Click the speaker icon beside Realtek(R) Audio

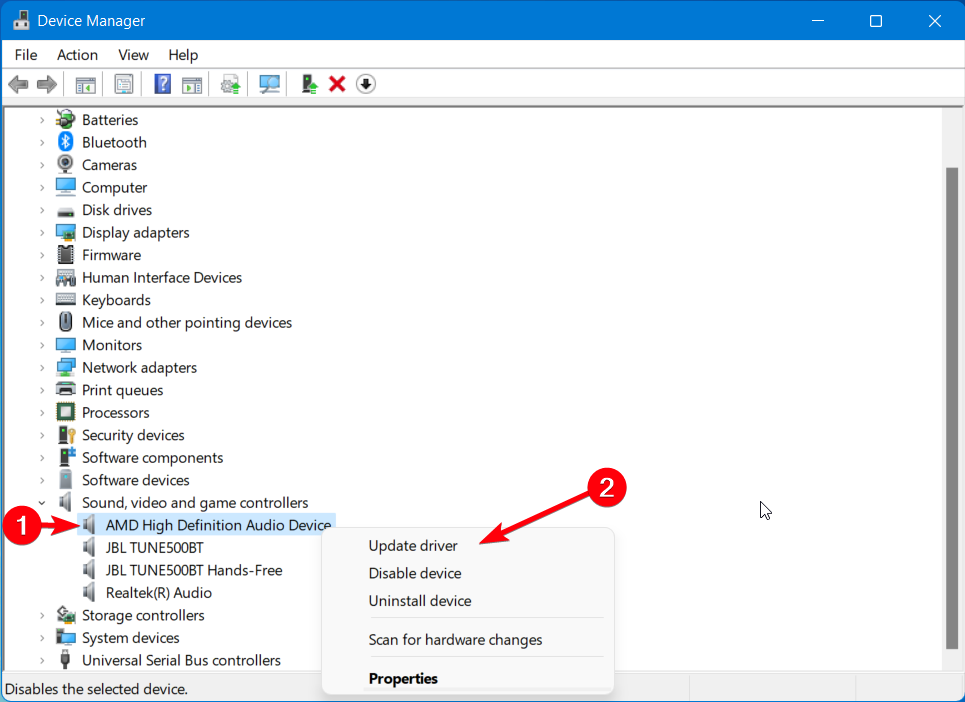[89, 592]
